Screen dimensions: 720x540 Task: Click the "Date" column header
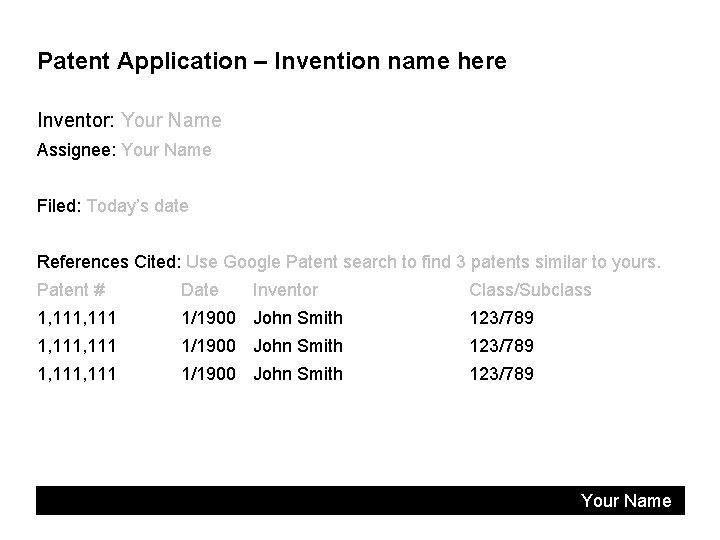pyautogui.click(x=199, y=291)
